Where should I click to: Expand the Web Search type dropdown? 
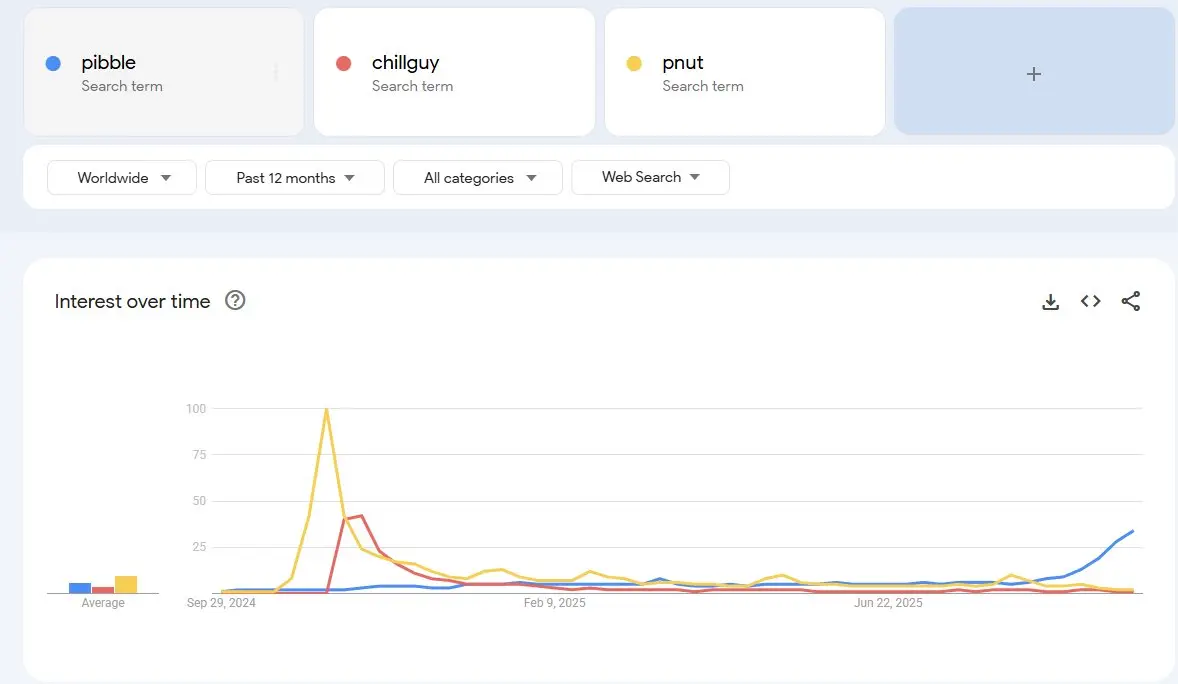[x=650, y=177]
